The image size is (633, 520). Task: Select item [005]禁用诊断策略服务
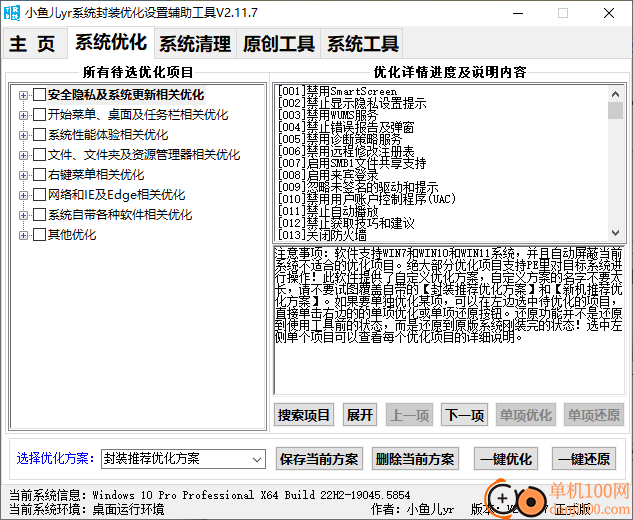340,139
